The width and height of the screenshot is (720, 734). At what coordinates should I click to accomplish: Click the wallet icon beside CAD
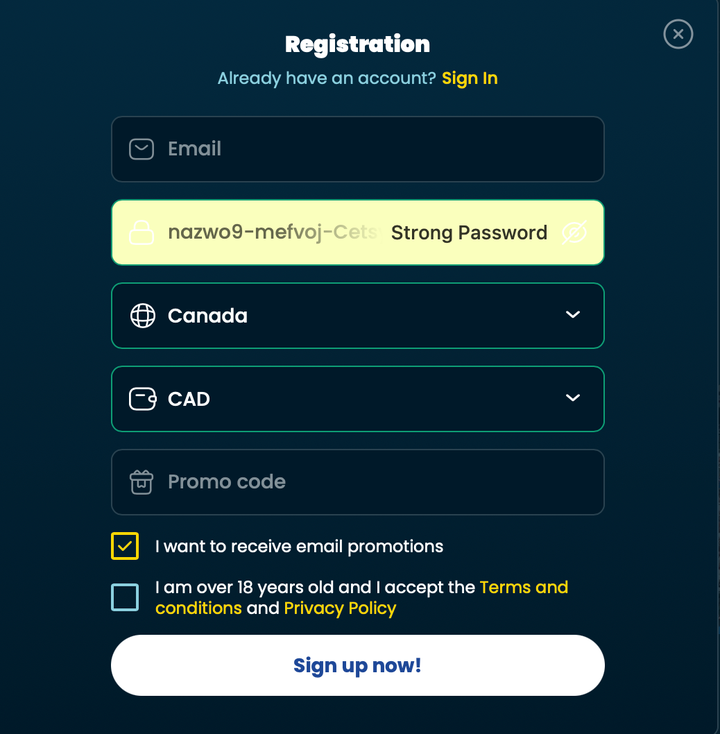point(142,399)
